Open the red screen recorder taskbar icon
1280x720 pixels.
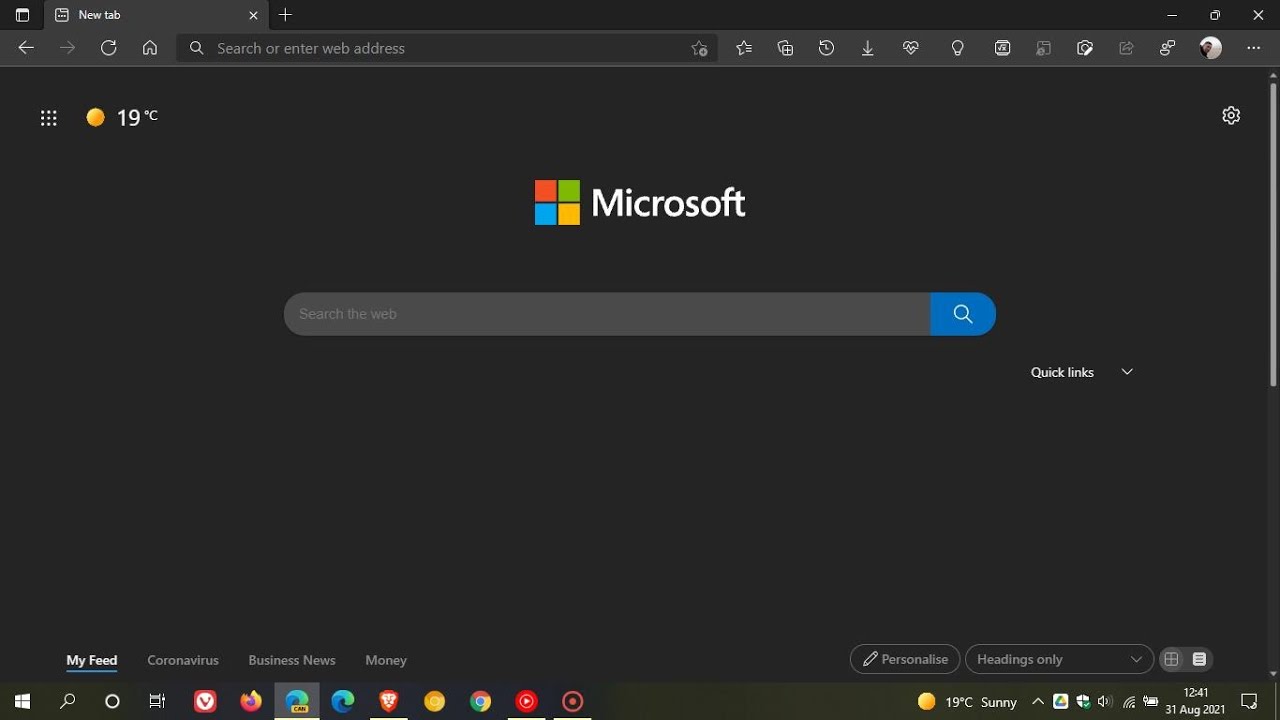573,701
